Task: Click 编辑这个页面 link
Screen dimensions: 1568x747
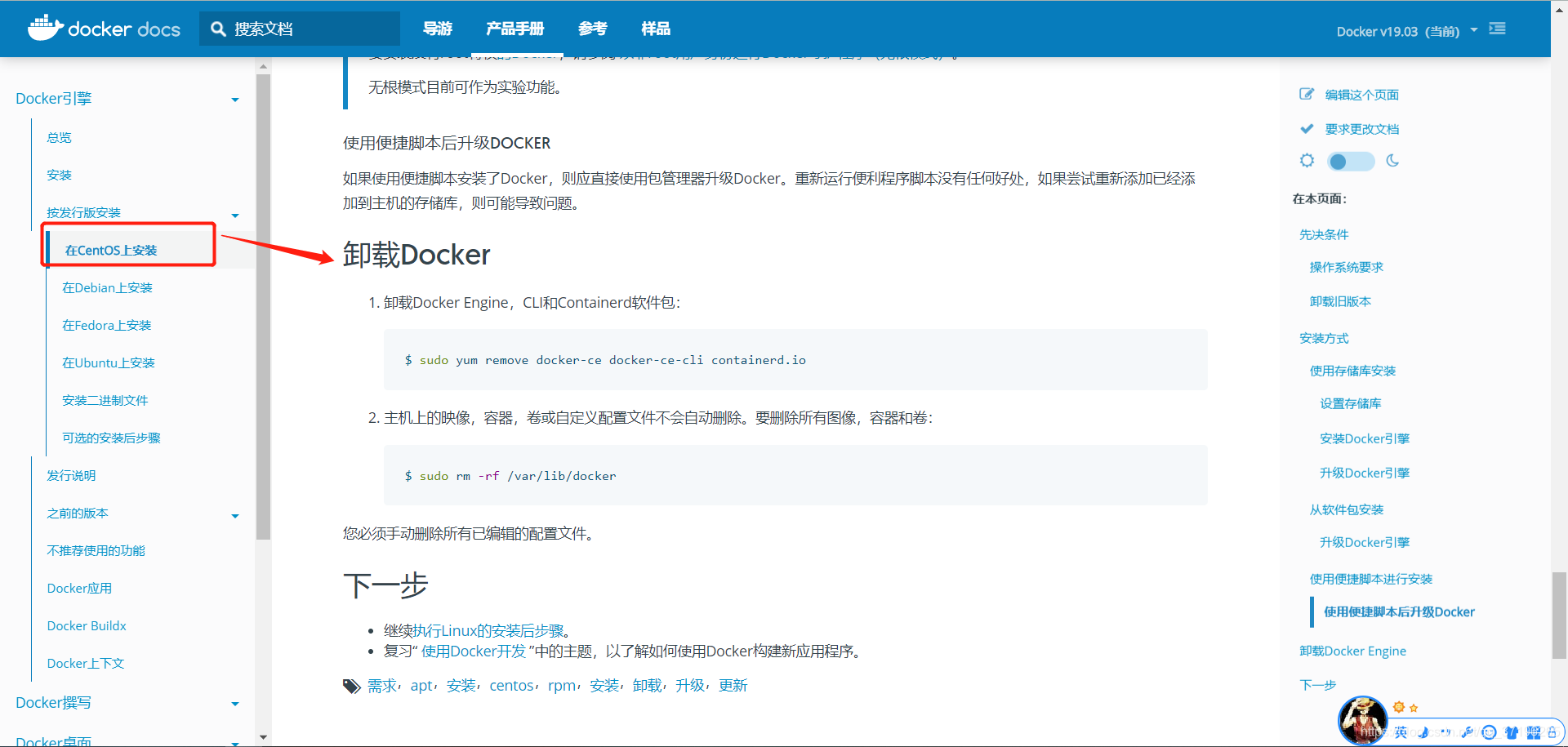Action: (x=1361, y=95)
